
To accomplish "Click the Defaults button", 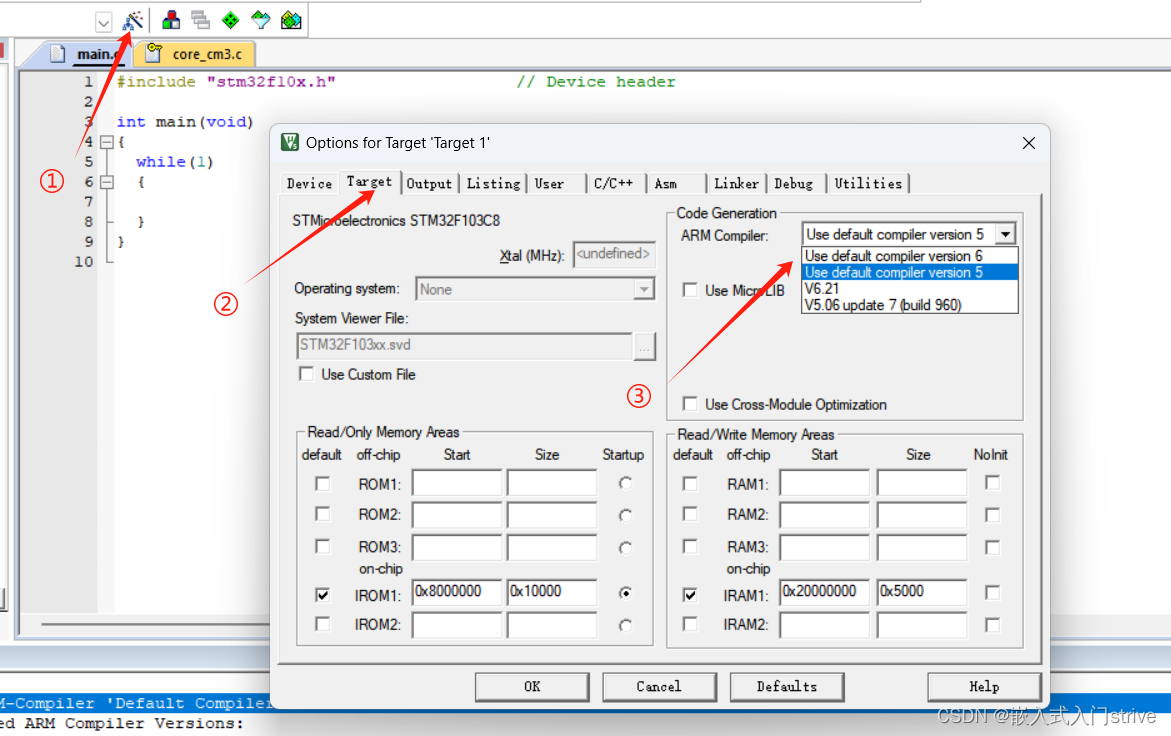I will [786, 686].
